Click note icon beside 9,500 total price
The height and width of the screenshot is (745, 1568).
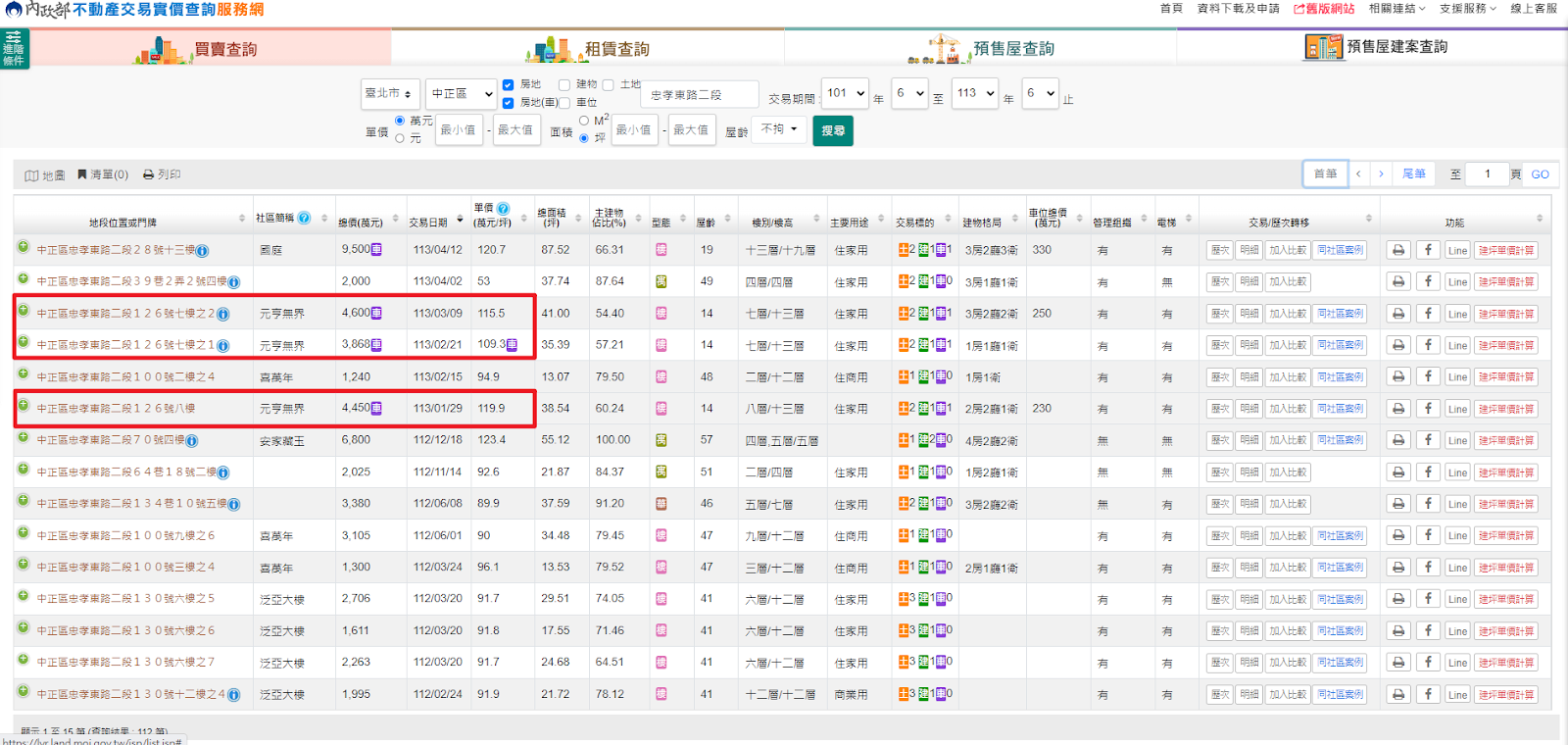tap(376, 250)
